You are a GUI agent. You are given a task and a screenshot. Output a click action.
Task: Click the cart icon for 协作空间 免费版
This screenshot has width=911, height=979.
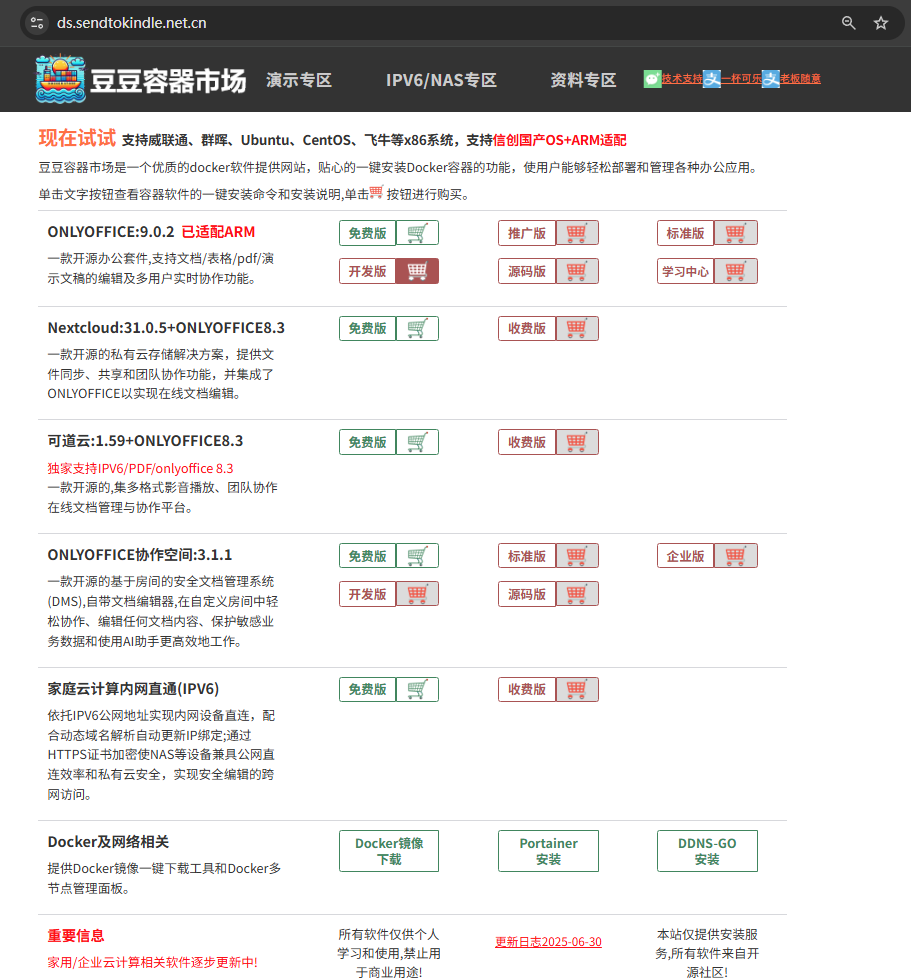[x=417, y=556]
